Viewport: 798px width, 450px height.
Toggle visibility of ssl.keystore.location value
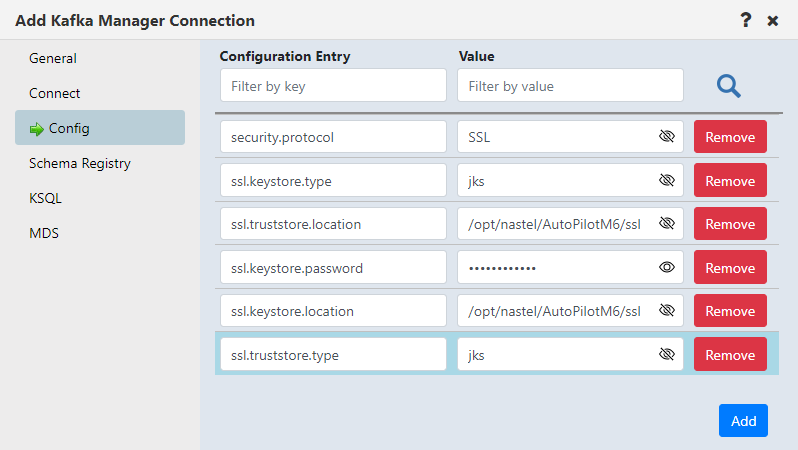tap(667, 311)
